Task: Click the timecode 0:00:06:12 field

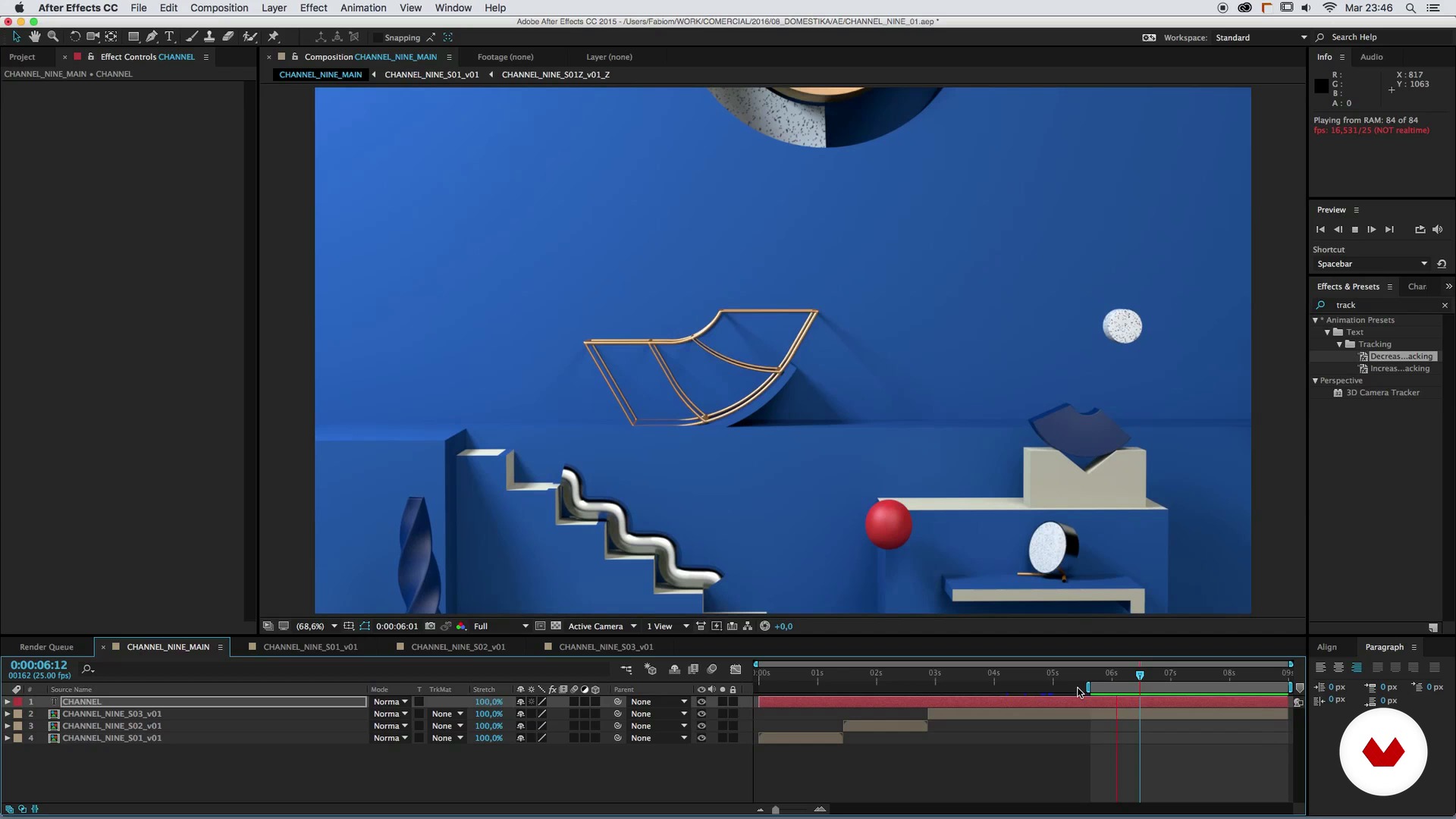Action: pos(39,665)
